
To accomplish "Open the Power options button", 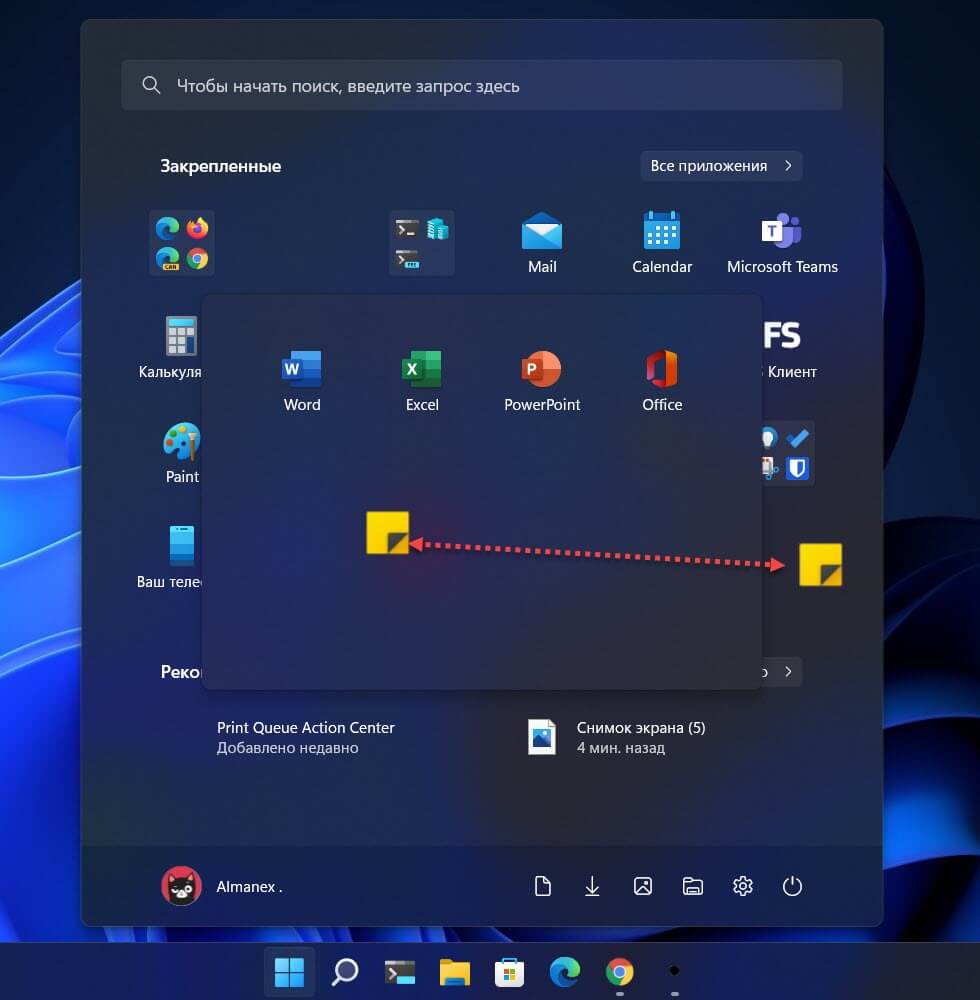I will click(x=792, y=886).
